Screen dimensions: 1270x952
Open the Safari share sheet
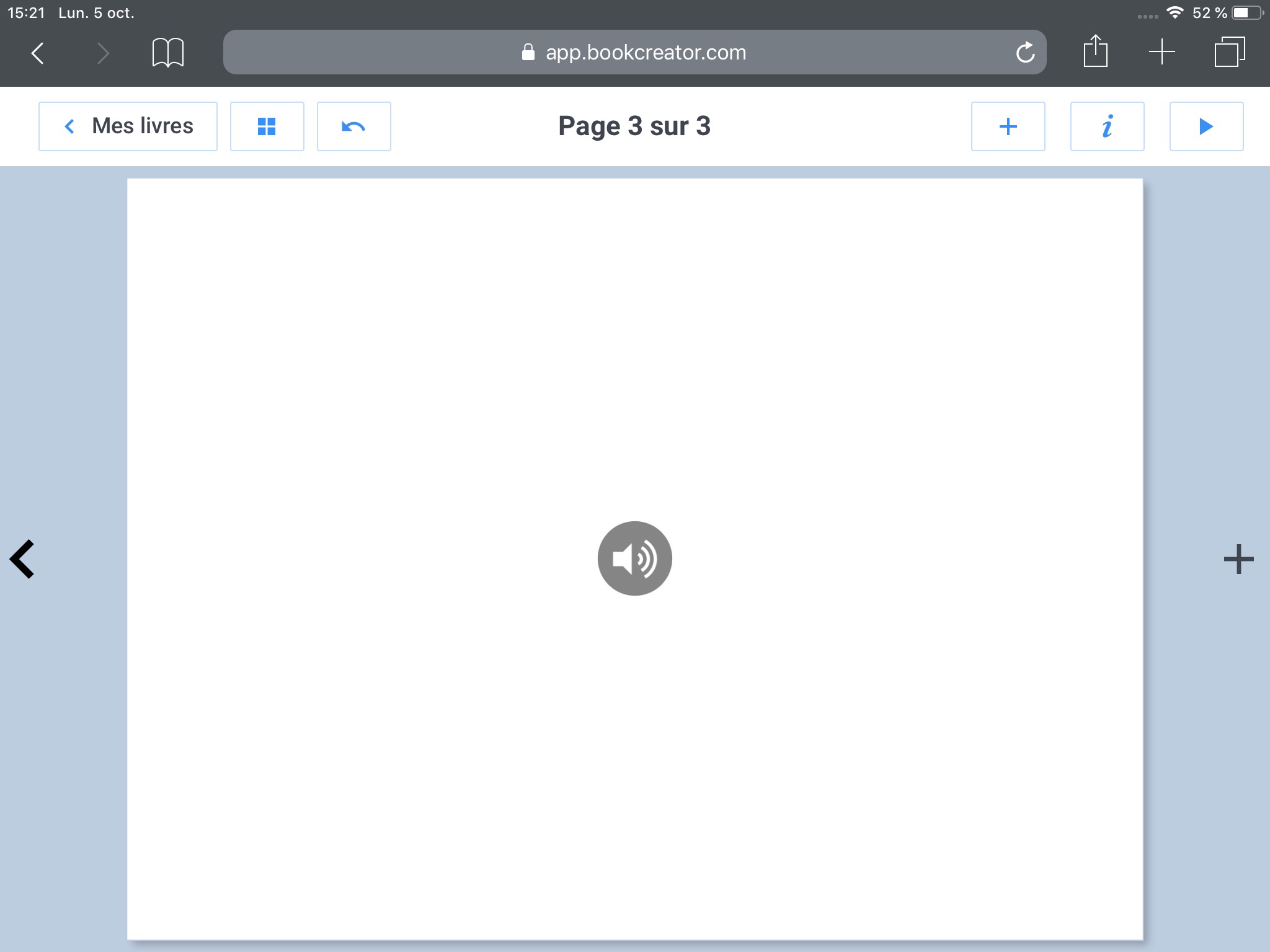point(1095,51)
